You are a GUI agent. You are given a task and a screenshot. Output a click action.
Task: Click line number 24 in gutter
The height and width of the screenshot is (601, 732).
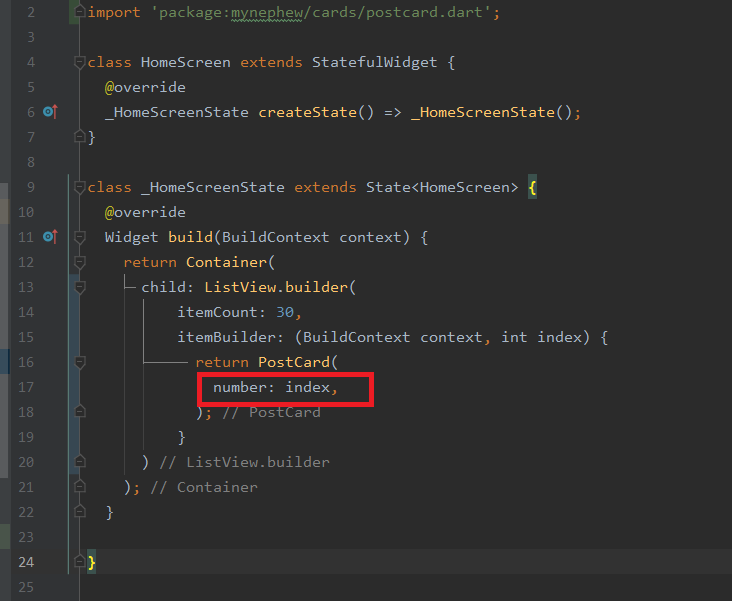26,562
